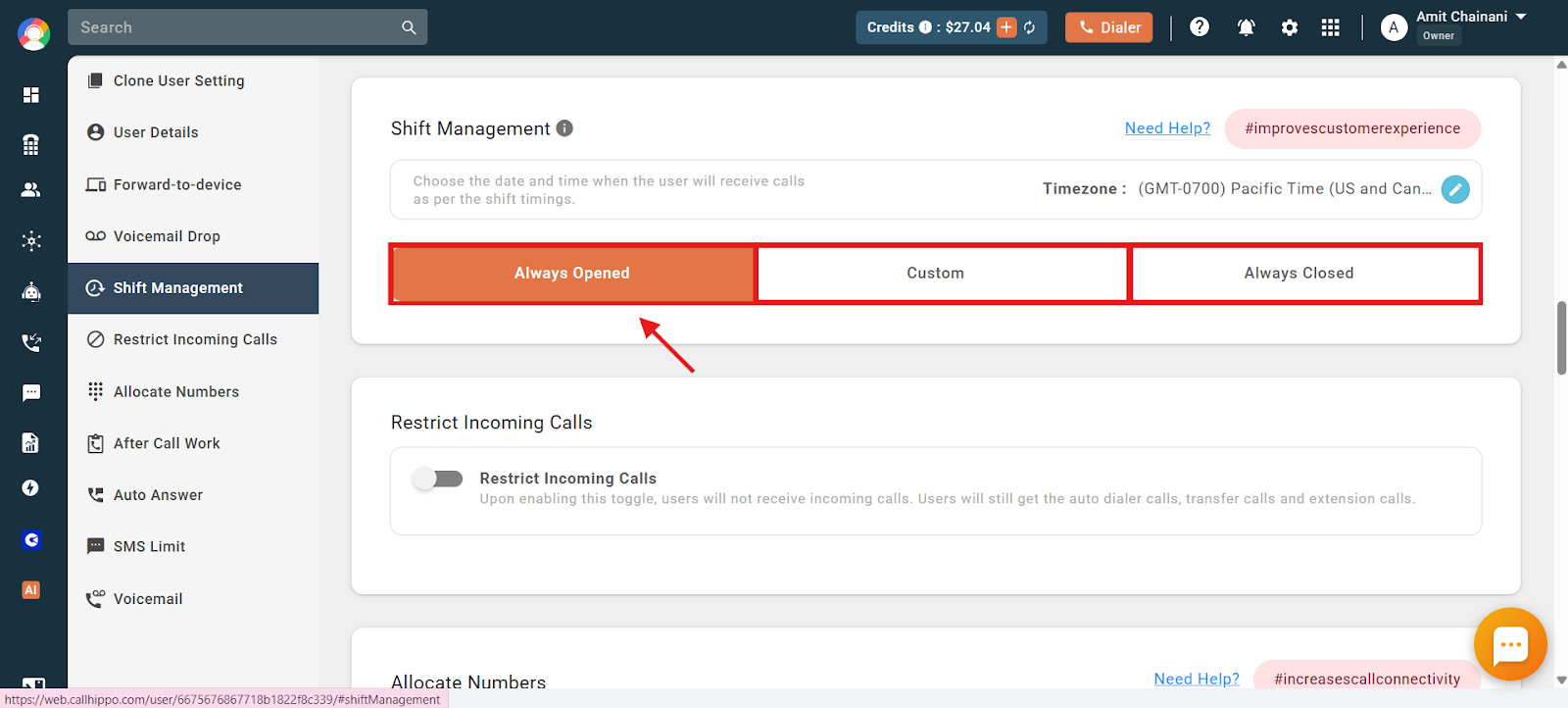Open the numbers dialpad building icon in left rail
1568x708 pixels.
[x=31, y=144]
